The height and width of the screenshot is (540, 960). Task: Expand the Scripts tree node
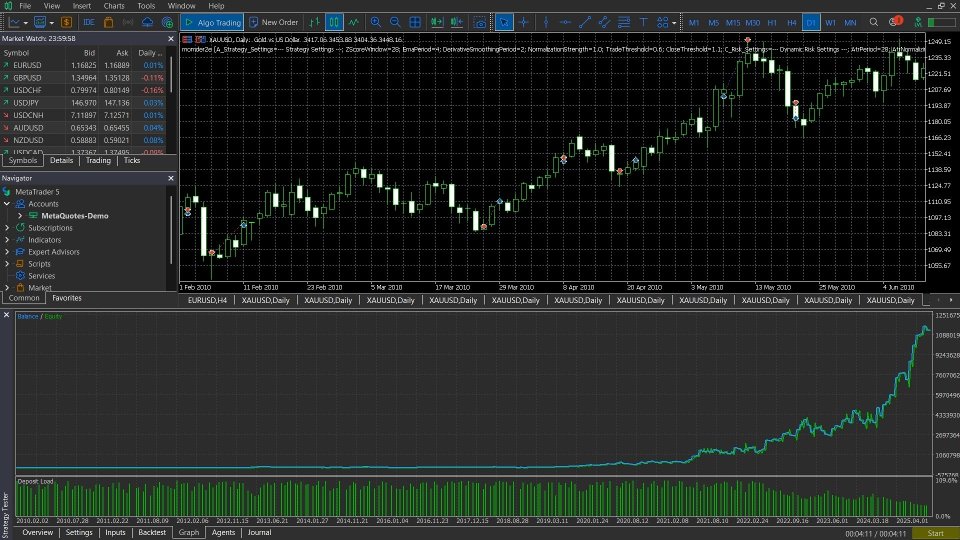7,264
